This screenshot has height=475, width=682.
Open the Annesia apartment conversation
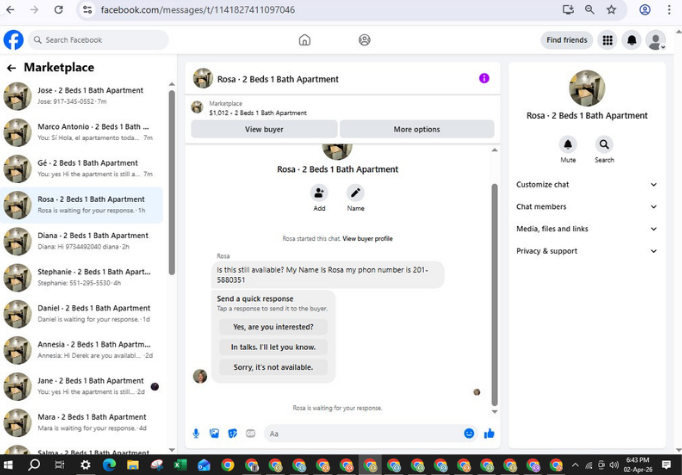(x=82, y=350)
